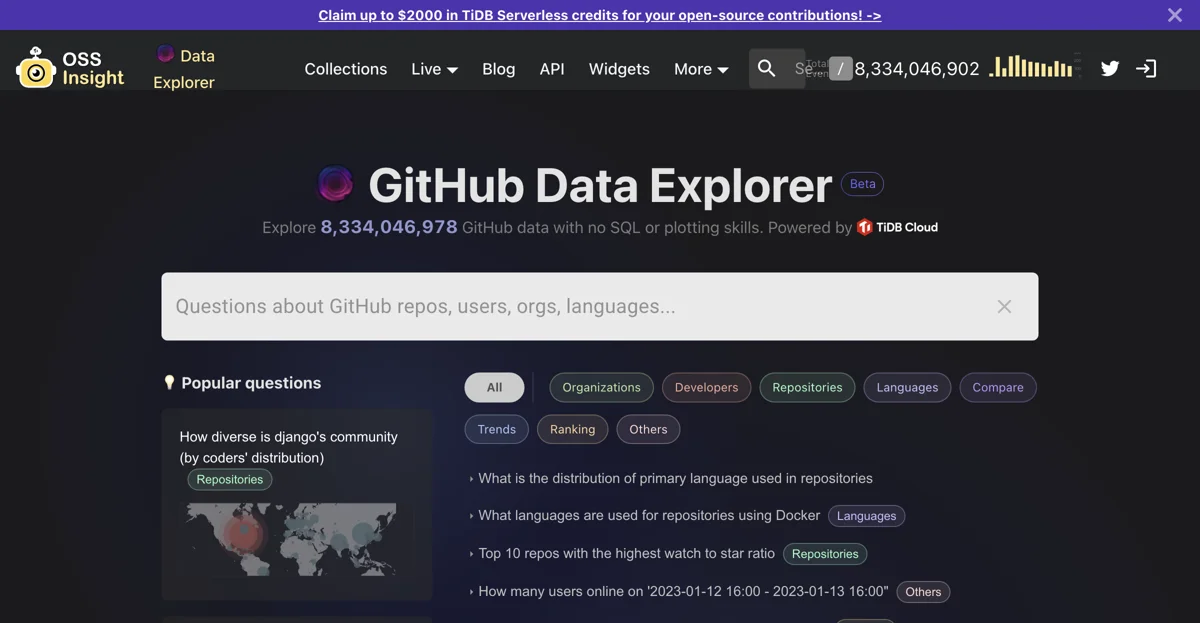1200x623 pixels.
Task: Click the TiDB Cloud logo
Action: (897, 227)
